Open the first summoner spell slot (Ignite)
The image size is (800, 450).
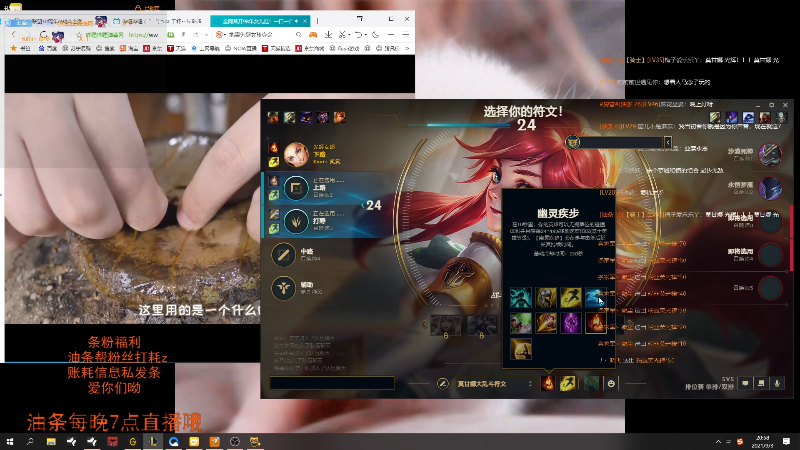tap(548, 383)
